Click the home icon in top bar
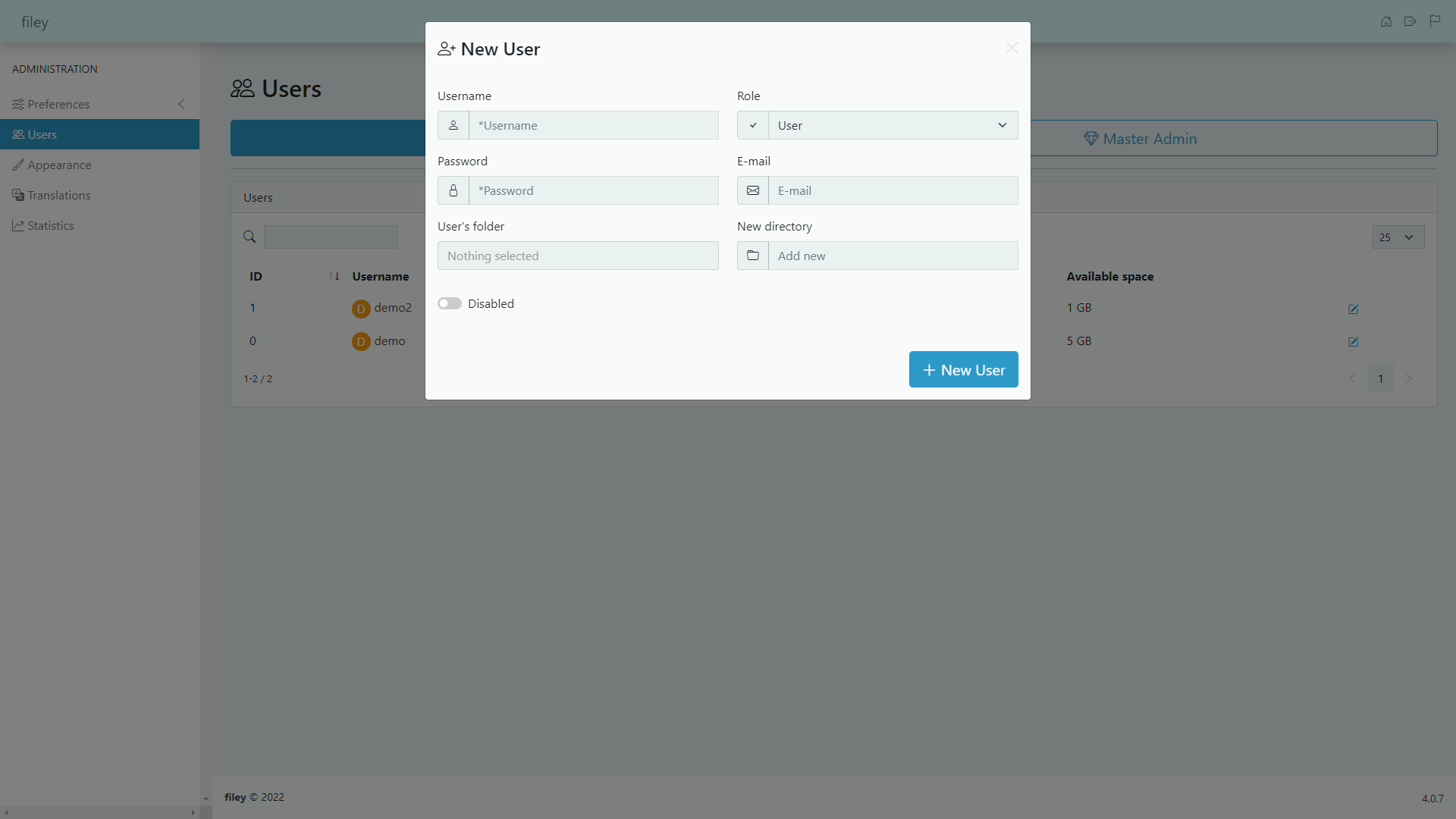 click(x=1386, y=21)
